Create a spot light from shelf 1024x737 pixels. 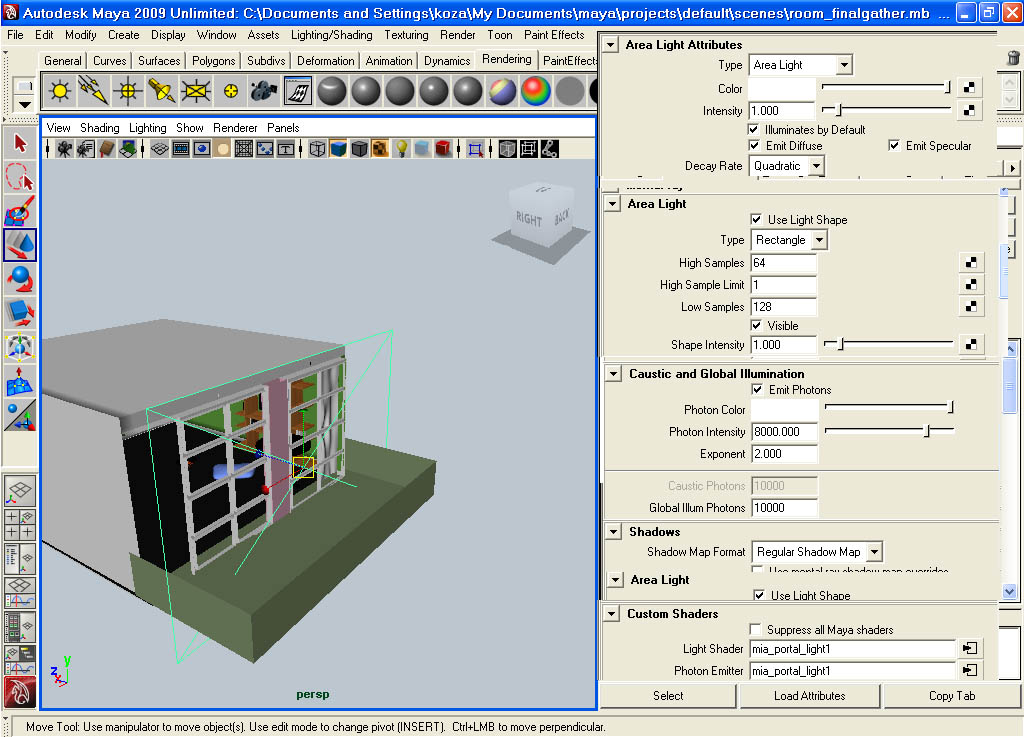coord(161,91)
